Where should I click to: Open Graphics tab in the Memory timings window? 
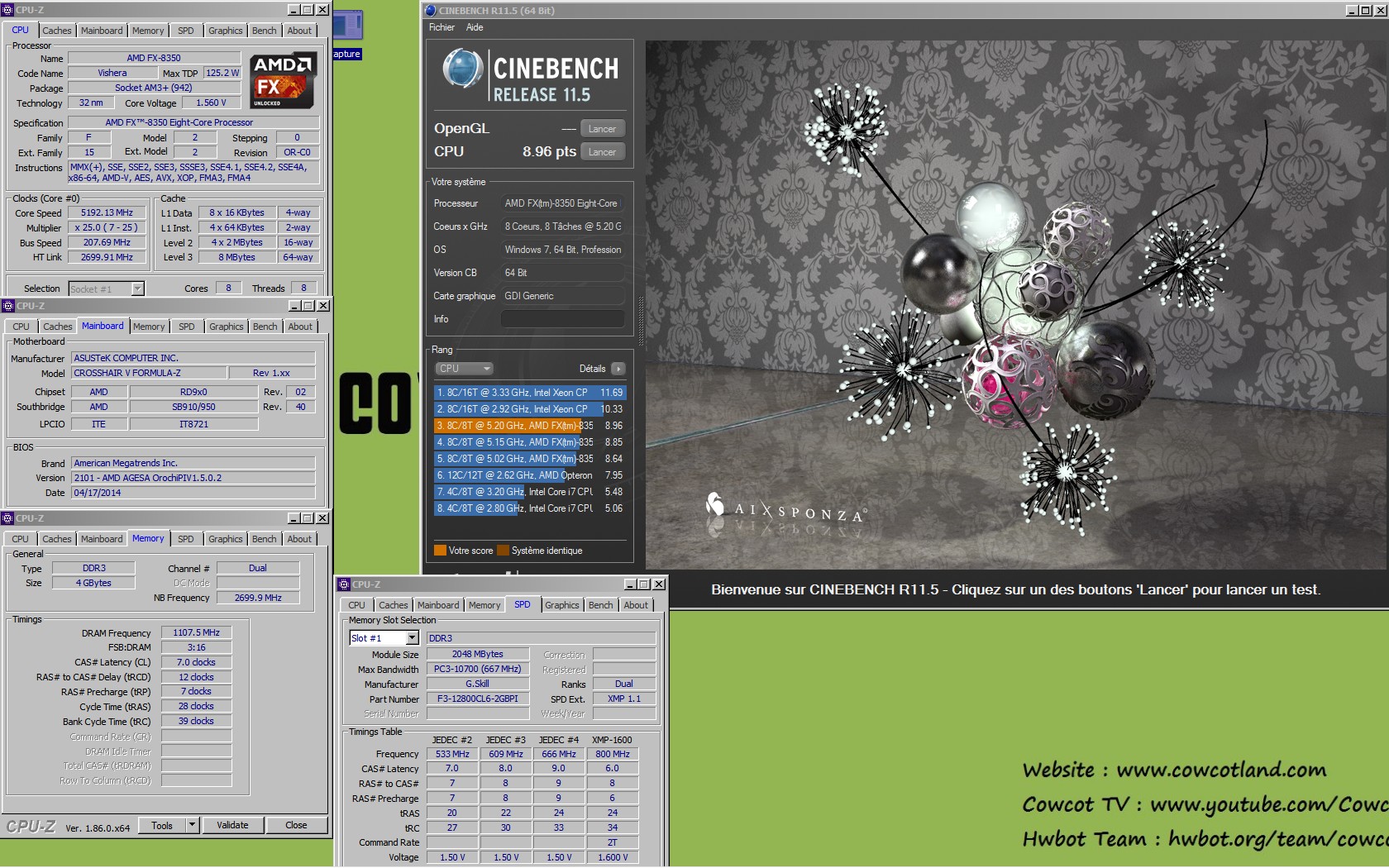click(x=226, y=539)
